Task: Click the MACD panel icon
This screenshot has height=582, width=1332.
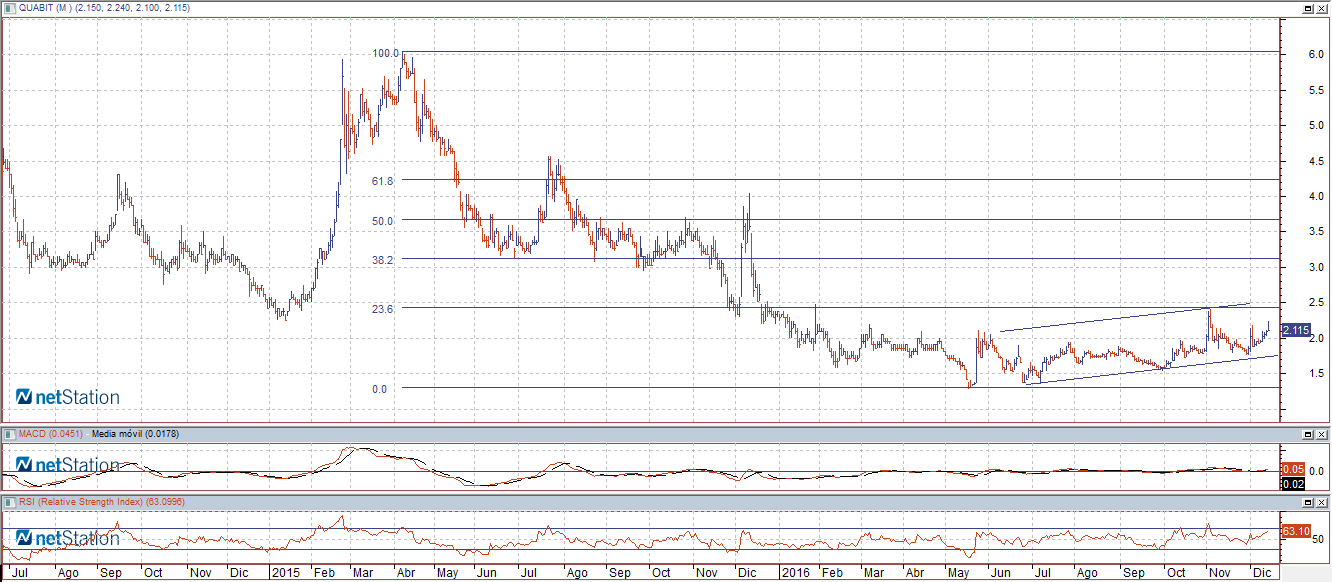Action: pyautogui.click(x=9, y=434)
